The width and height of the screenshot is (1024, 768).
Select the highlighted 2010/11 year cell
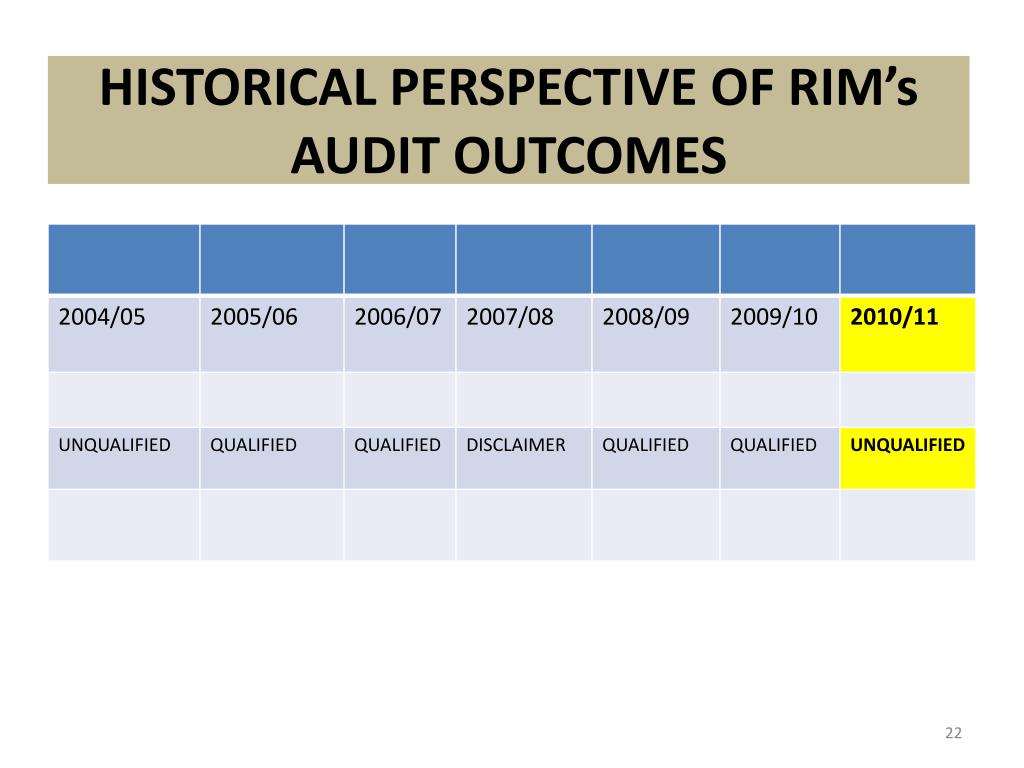908,334
